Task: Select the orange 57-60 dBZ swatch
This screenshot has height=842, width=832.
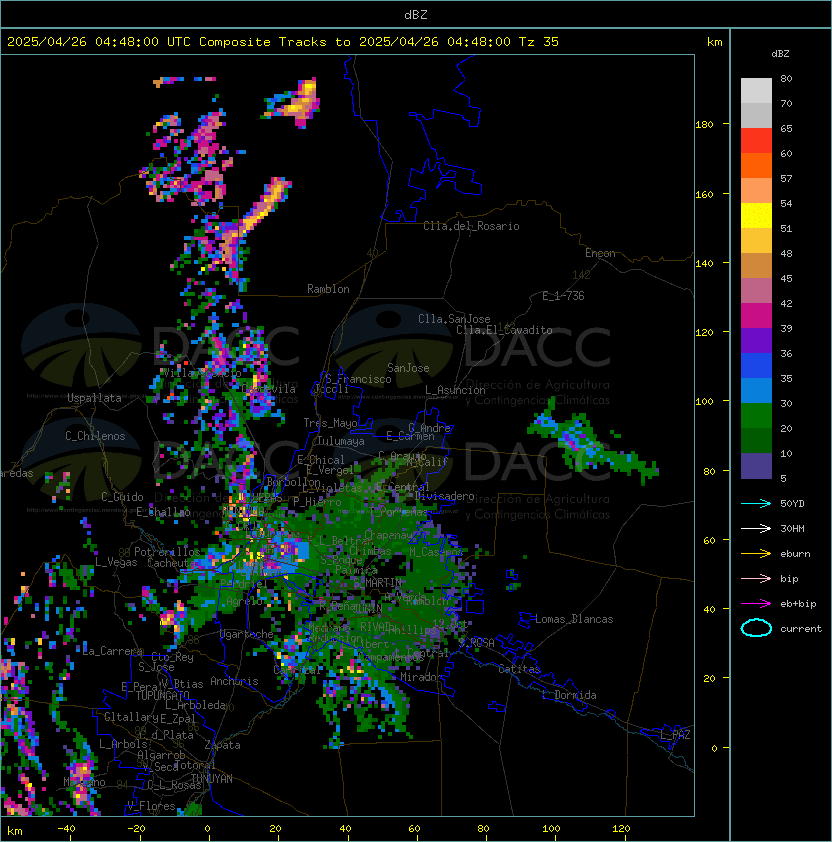Action: tap(756, 165)
